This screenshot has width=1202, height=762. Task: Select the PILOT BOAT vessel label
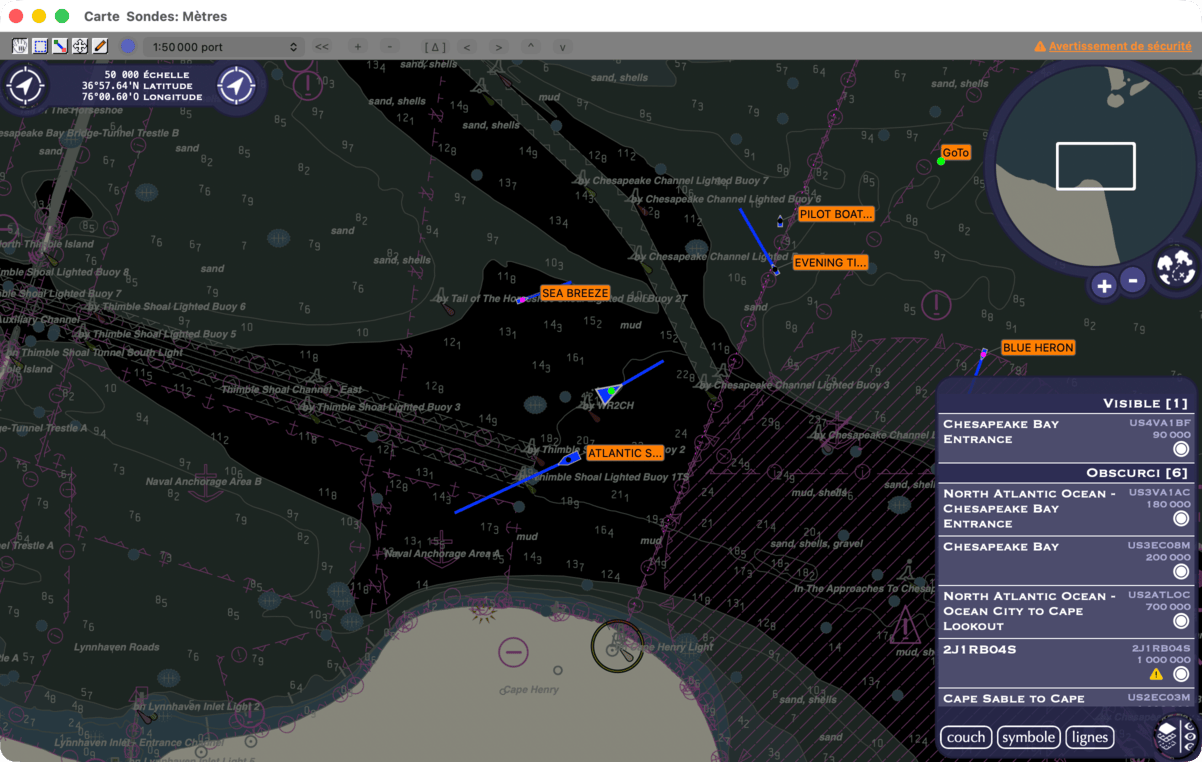[836, 214]
